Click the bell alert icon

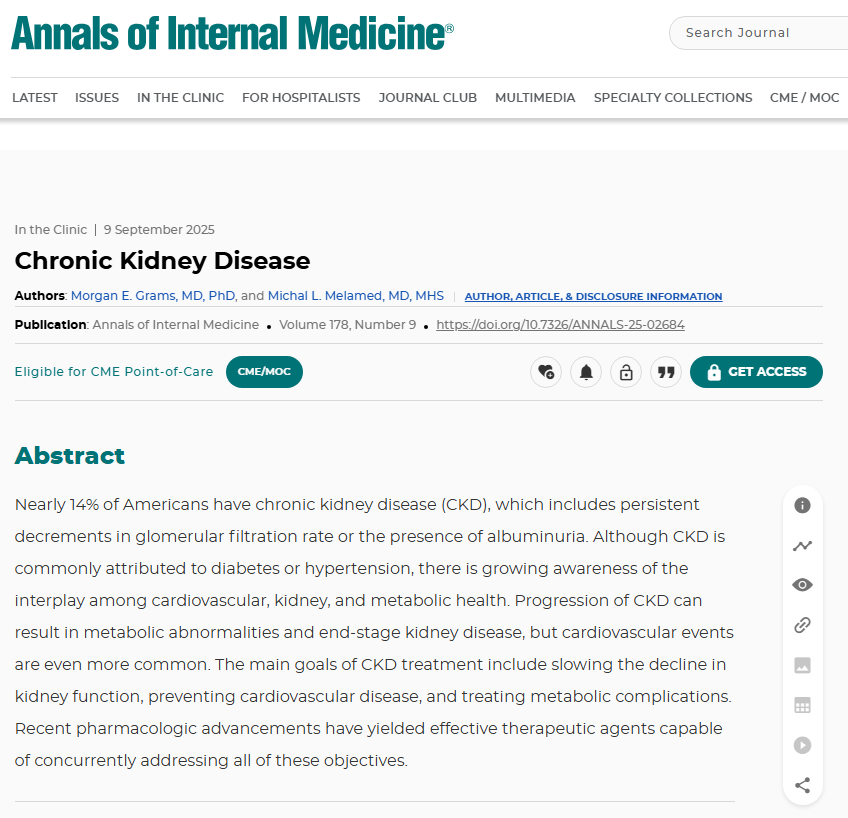click(x=586, y=372)
